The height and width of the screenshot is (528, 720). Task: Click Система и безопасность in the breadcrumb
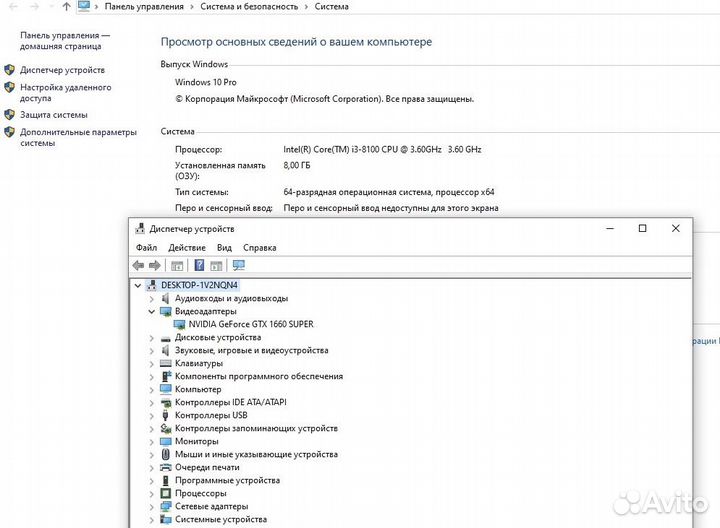click(249, 6)
